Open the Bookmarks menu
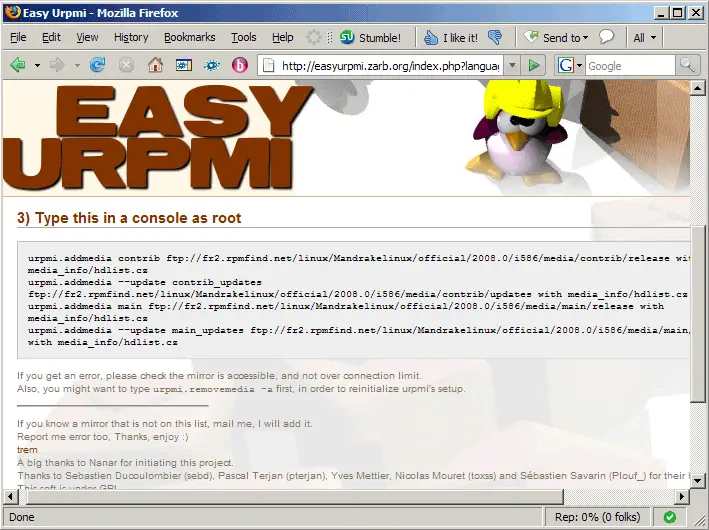The width and height of the screenshot is (709, 530). coord(189,38)
